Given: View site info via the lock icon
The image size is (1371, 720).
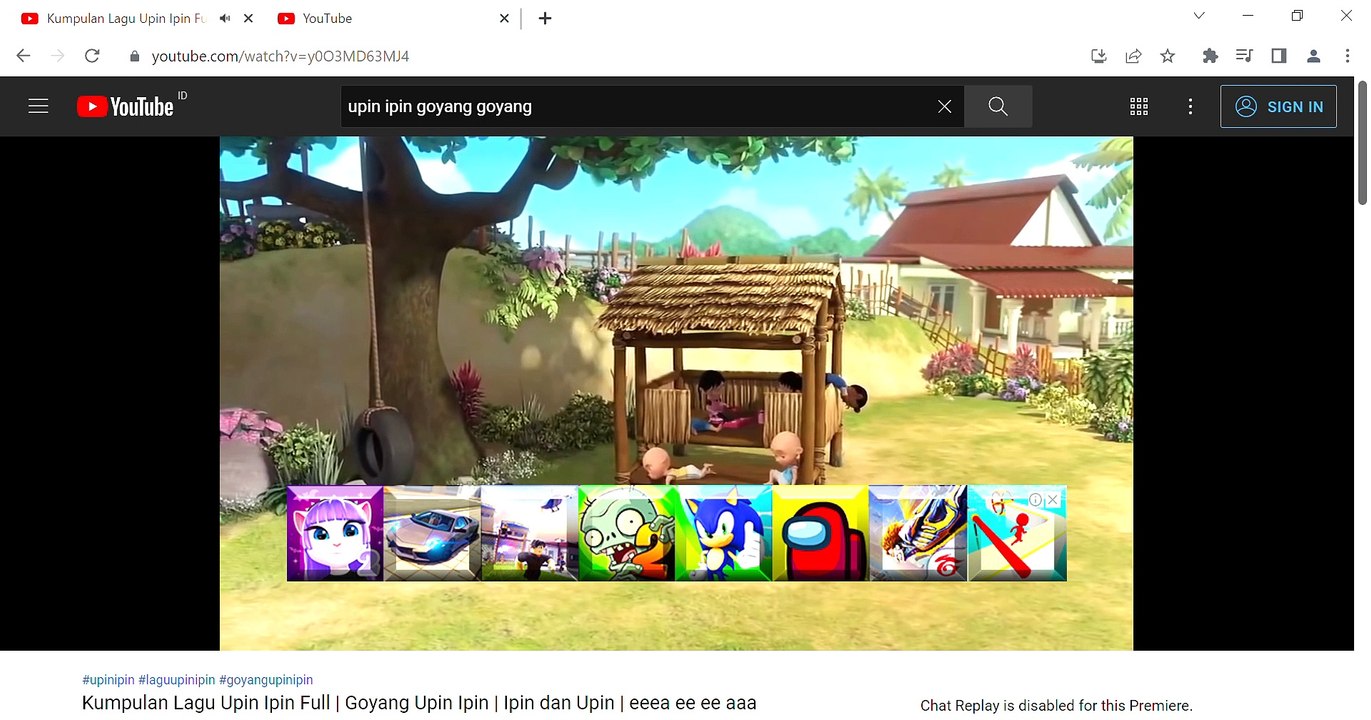Looking at the screenshot, I should pos(135,56).
